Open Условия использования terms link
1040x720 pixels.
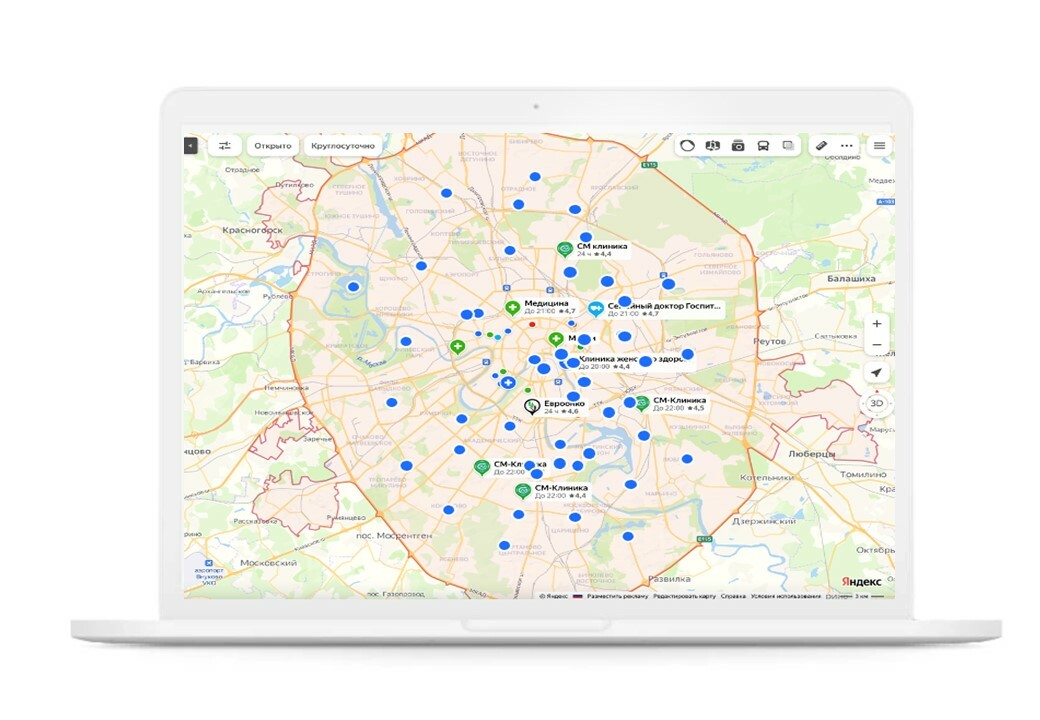[785, 596]
